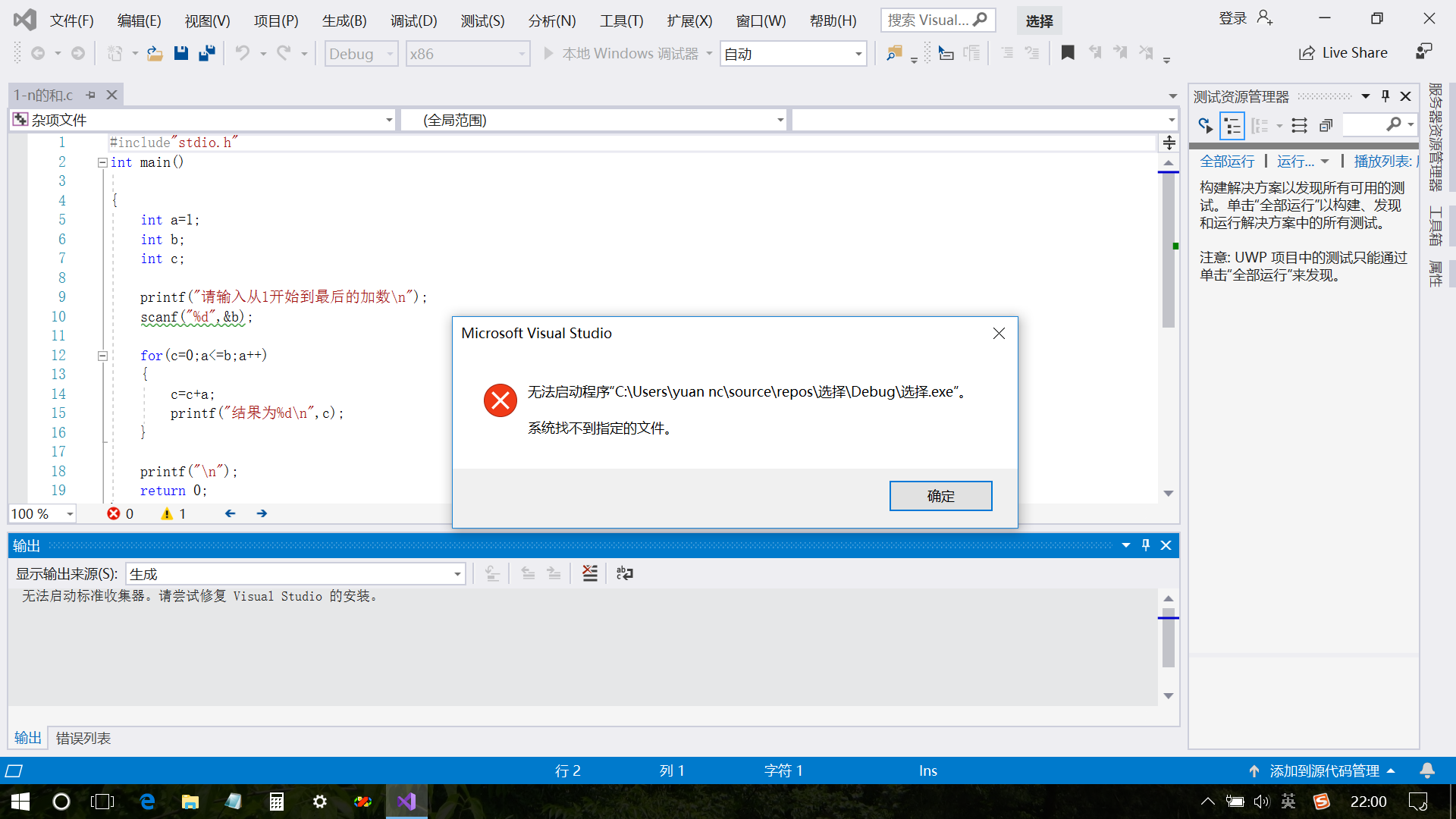Click the Navigate Backward icon
This screenshot has height=819, width=1456.
tap(38, 53)
